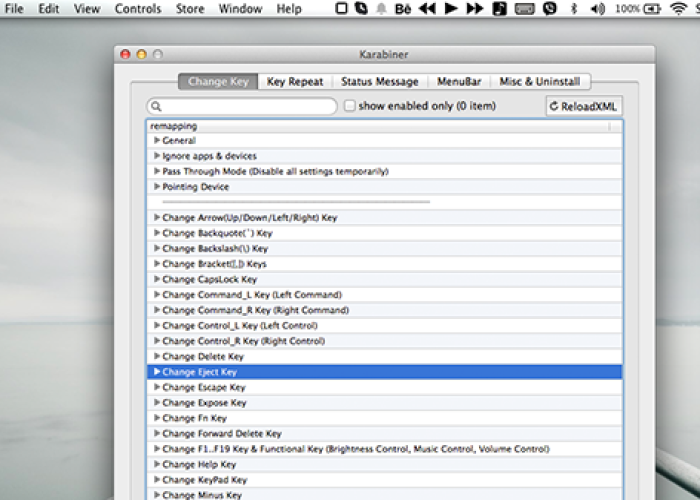
Task: Open the Edit menu
Action: (49, 8)
